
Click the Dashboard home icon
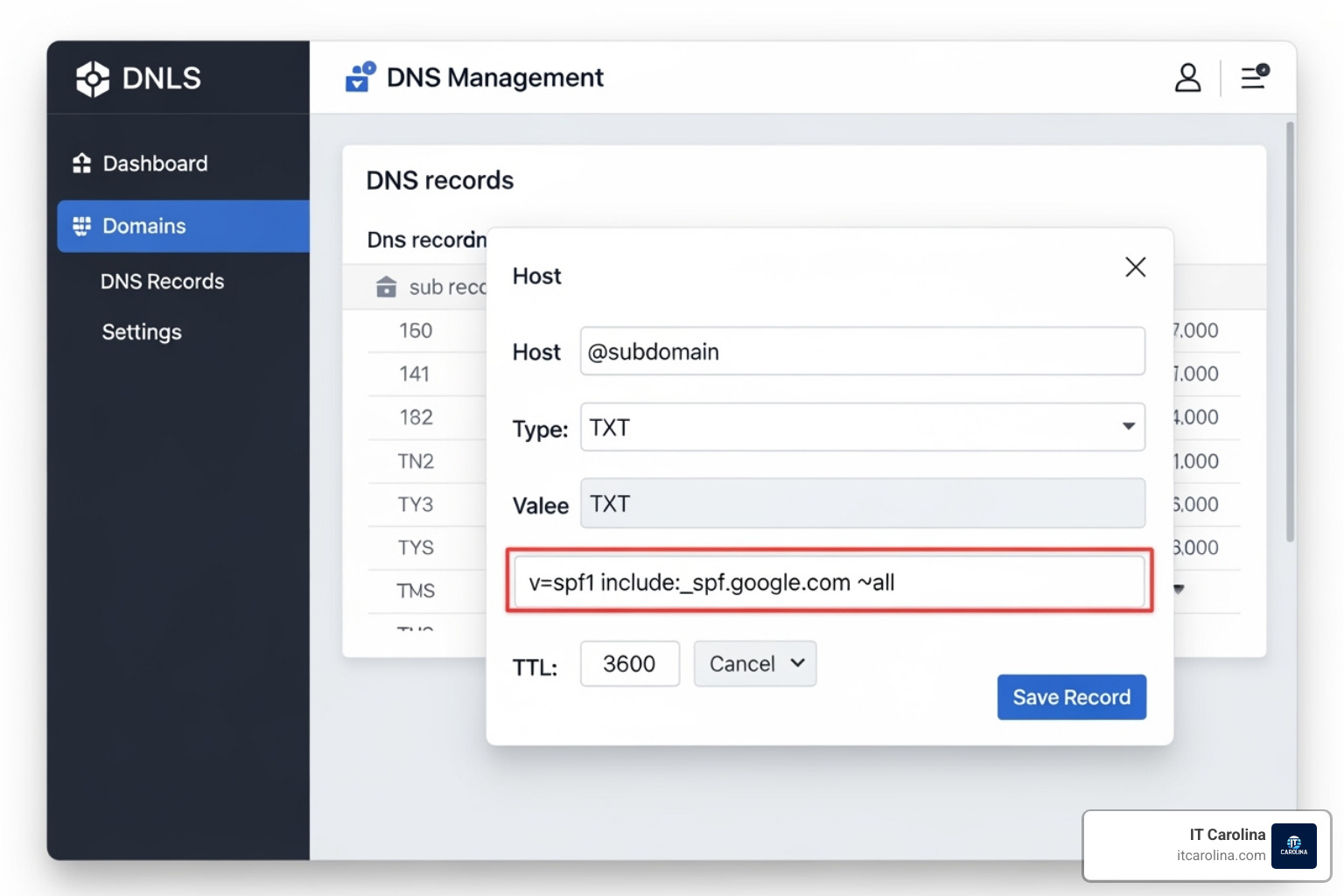click(82, 164)
